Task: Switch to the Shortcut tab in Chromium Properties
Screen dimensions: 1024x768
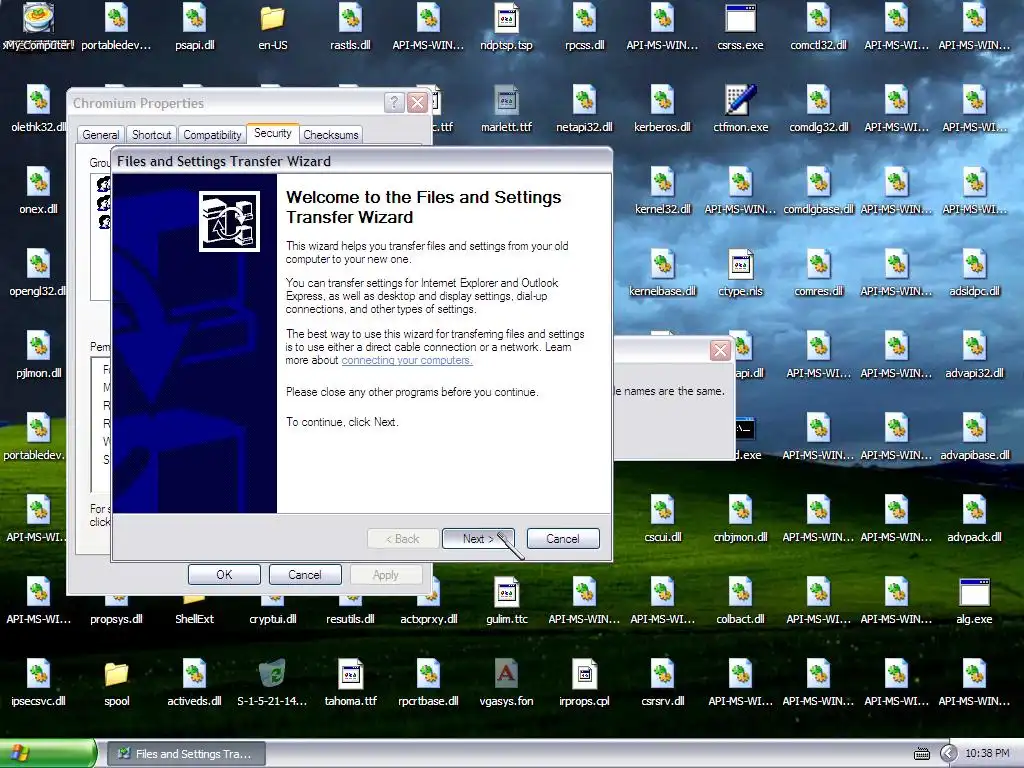Action: tap(151, 135)
